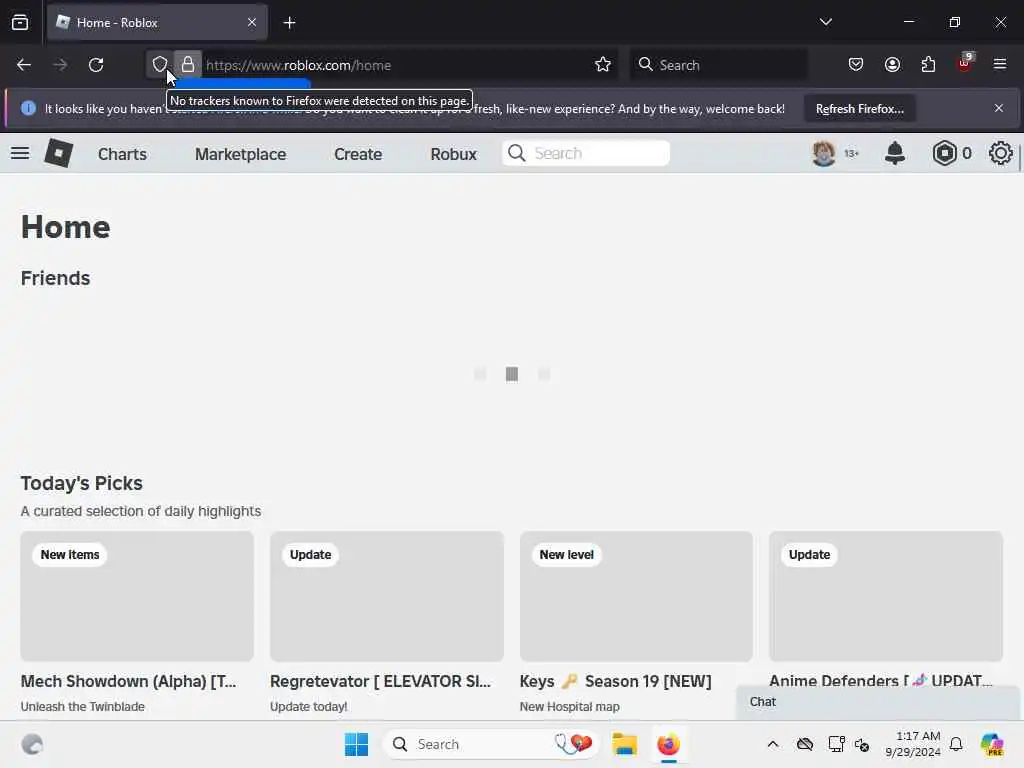Go to the Create page

pyautogui.click(x=358, y=154)
